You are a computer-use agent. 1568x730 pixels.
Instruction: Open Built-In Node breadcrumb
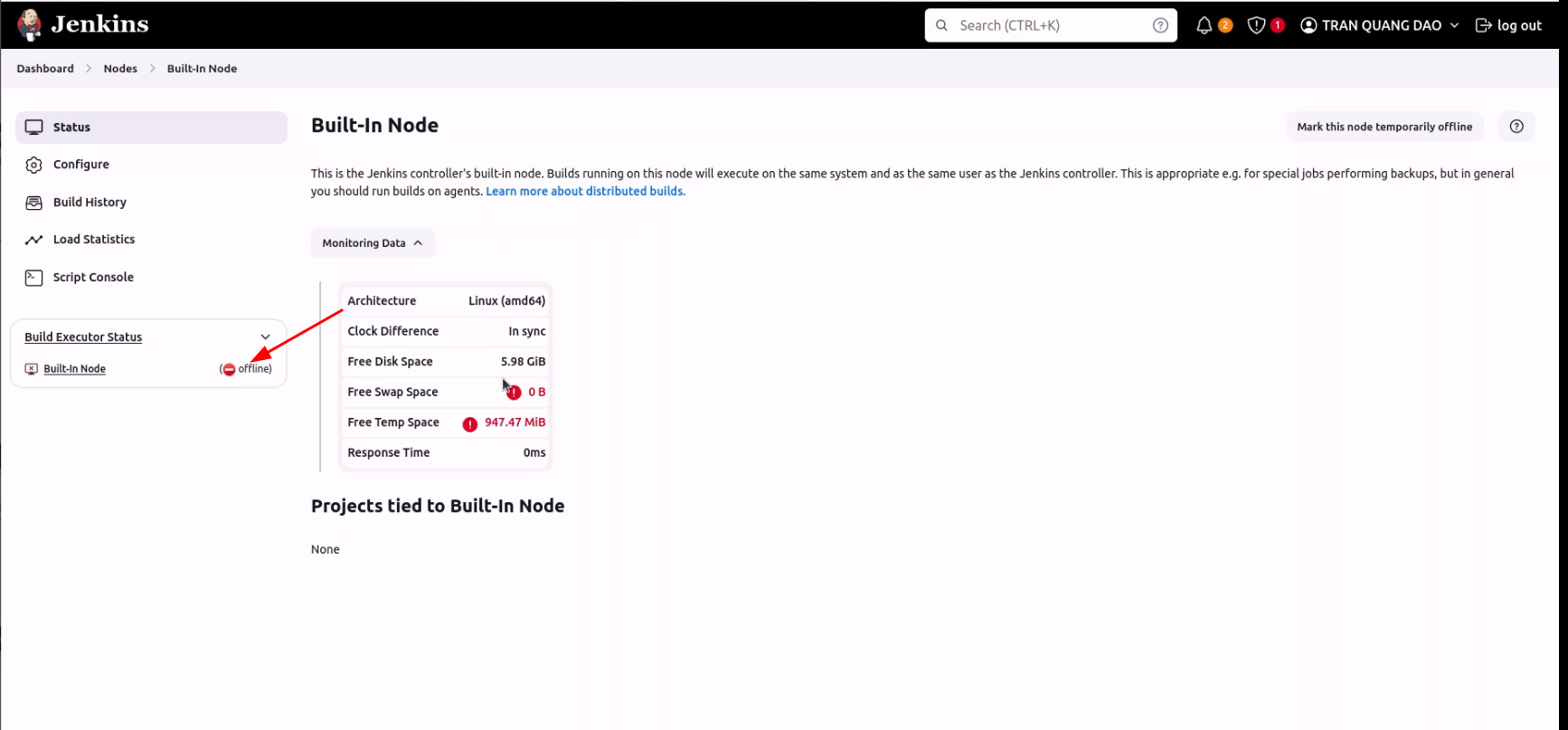pyautogui.click(x=202, y=69)
